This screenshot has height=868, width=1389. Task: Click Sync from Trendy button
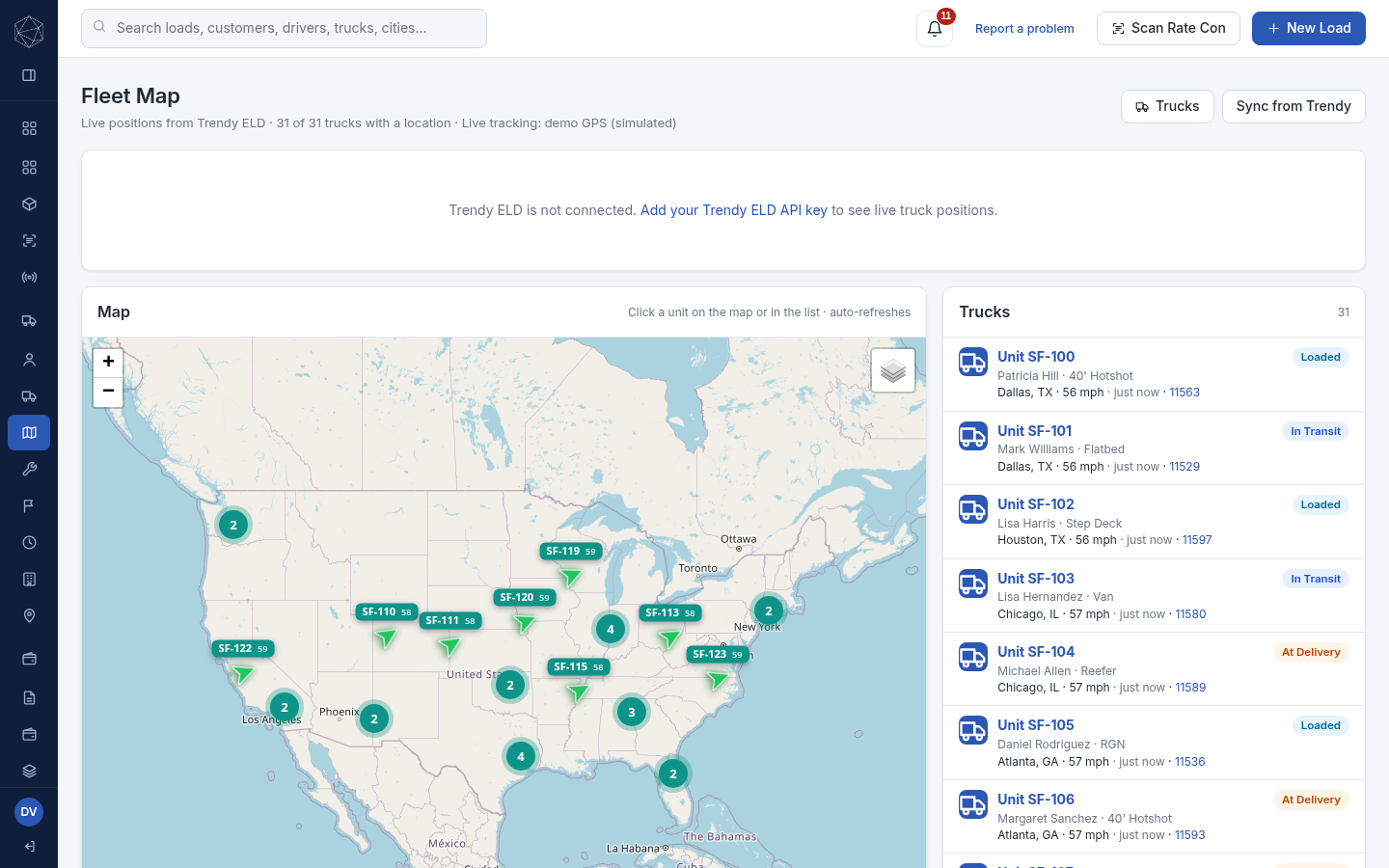1294,106
